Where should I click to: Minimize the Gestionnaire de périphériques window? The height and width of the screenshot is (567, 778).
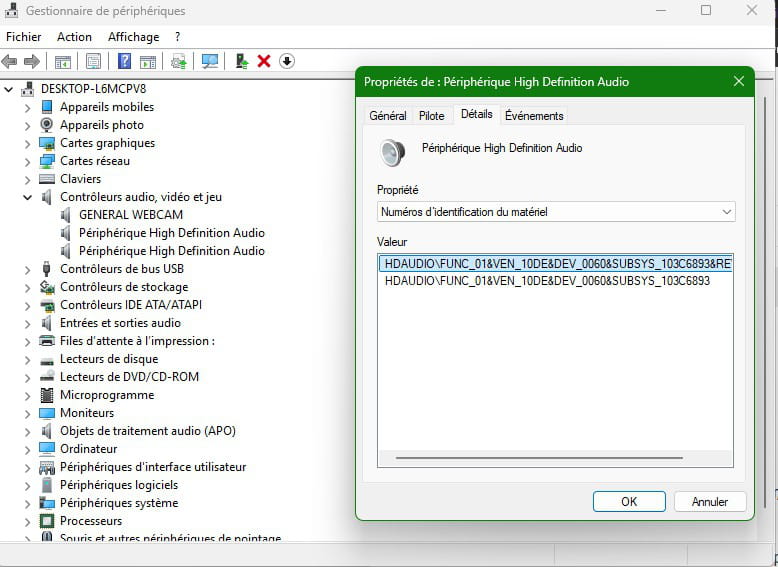click(661, 10)
